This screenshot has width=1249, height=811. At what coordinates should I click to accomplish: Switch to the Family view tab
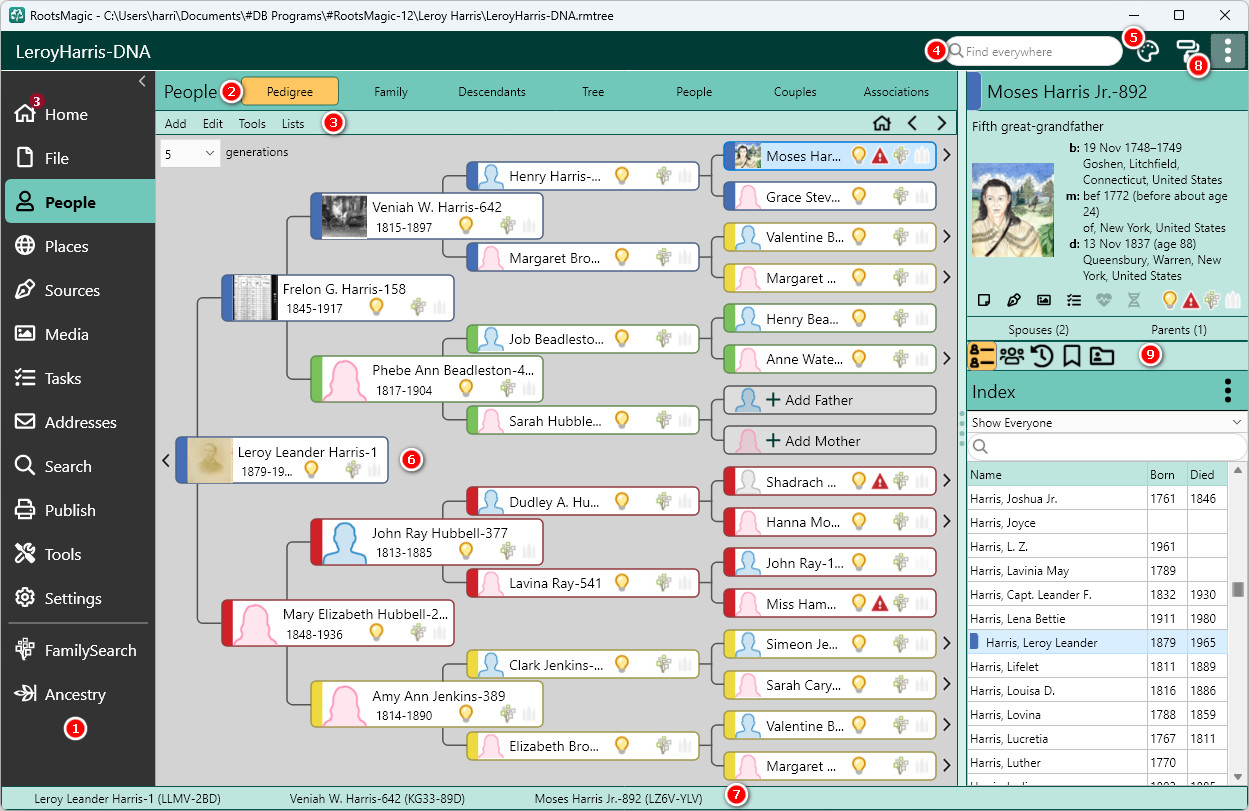(391, 91)
